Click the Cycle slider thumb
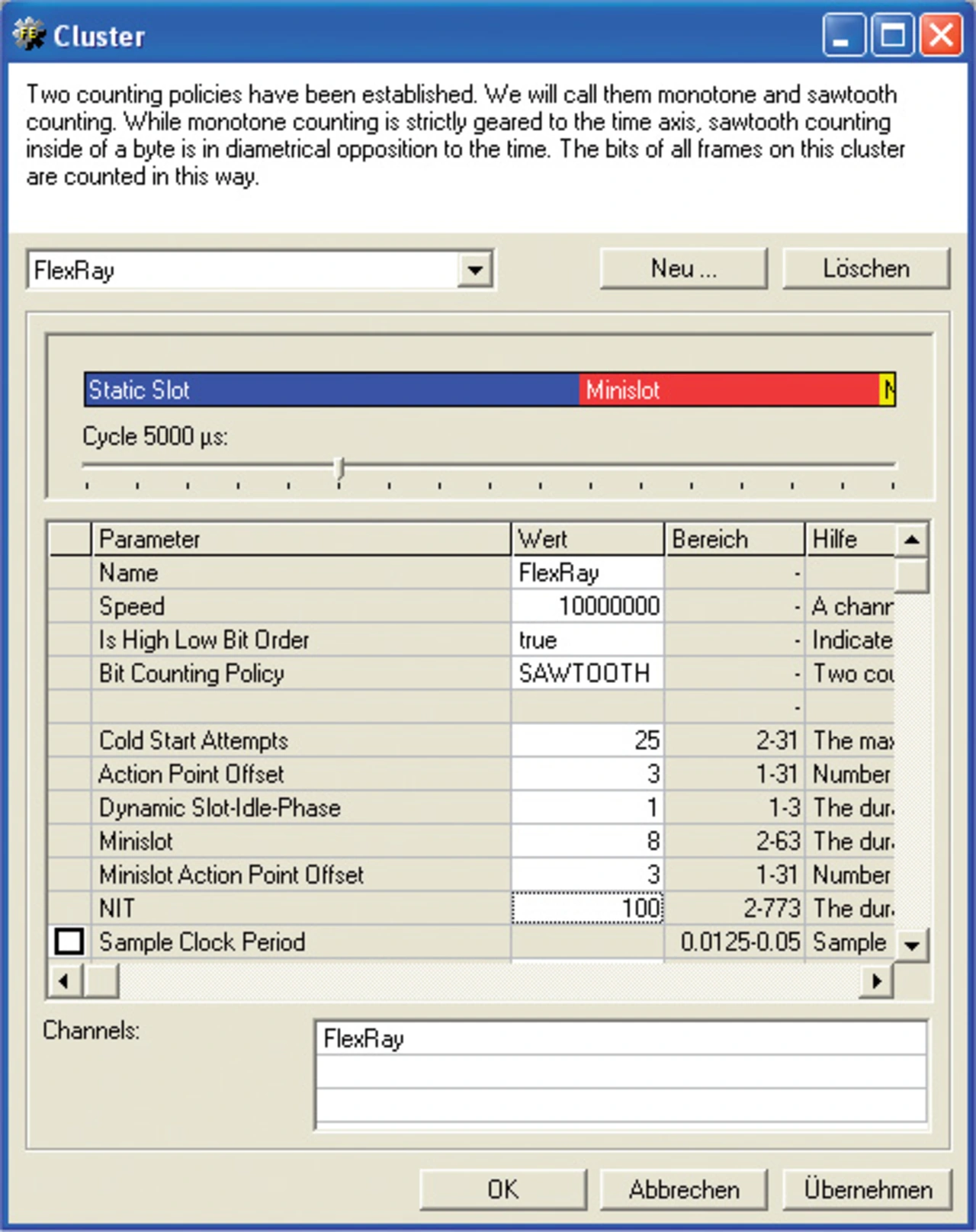976x1232 pixels. (x=340, y=470)
